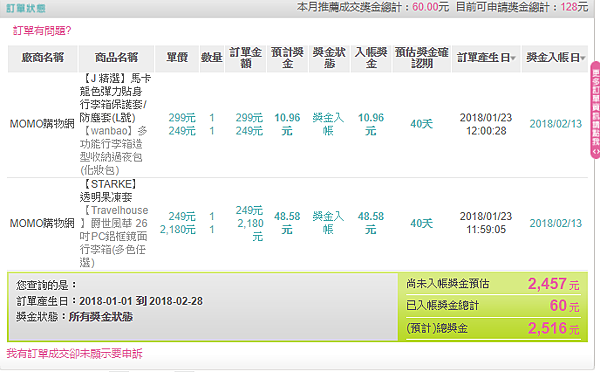The height and width of the screenshot is (372, 600).
Task: Click MOMO購物網 in the 2018/01/23 11:59:05 row
Action: (42, 223)
